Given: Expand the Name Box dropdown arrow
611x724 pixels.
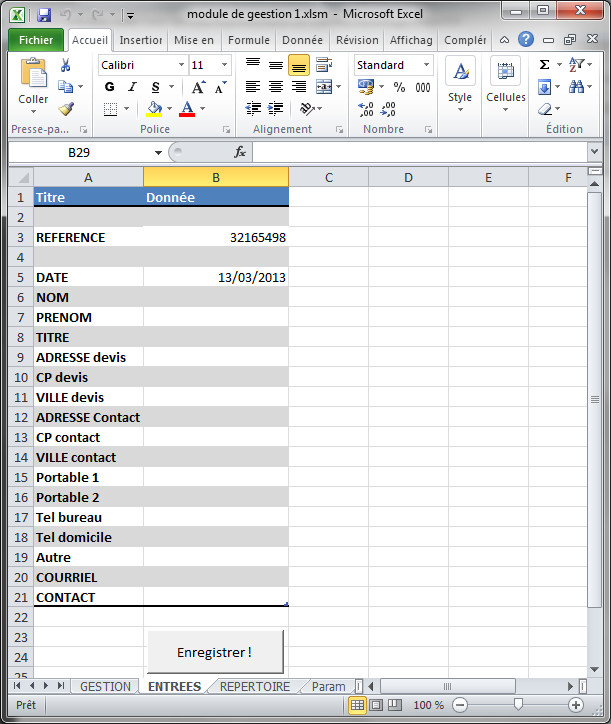Looking at the screenshot, I should tap(158, 152).
